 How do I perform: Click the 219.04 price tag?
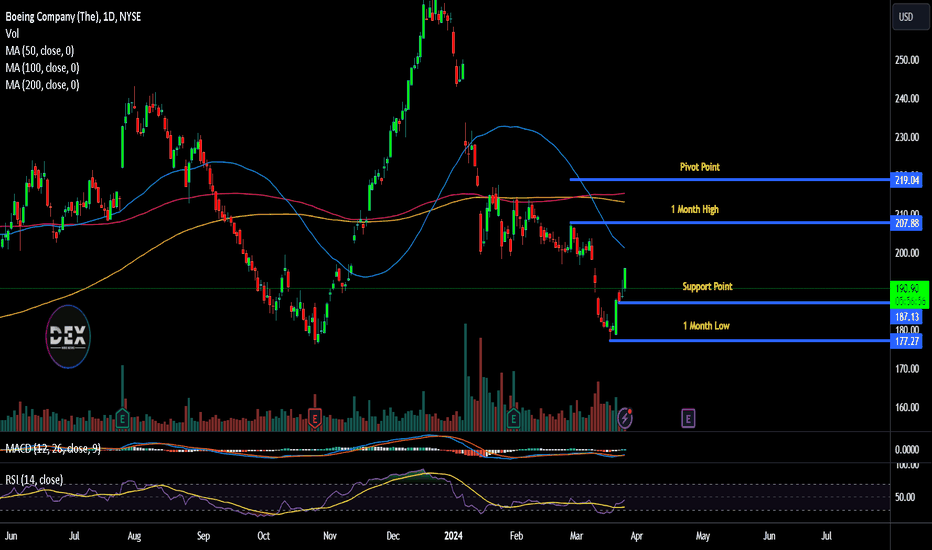[906, 180]
